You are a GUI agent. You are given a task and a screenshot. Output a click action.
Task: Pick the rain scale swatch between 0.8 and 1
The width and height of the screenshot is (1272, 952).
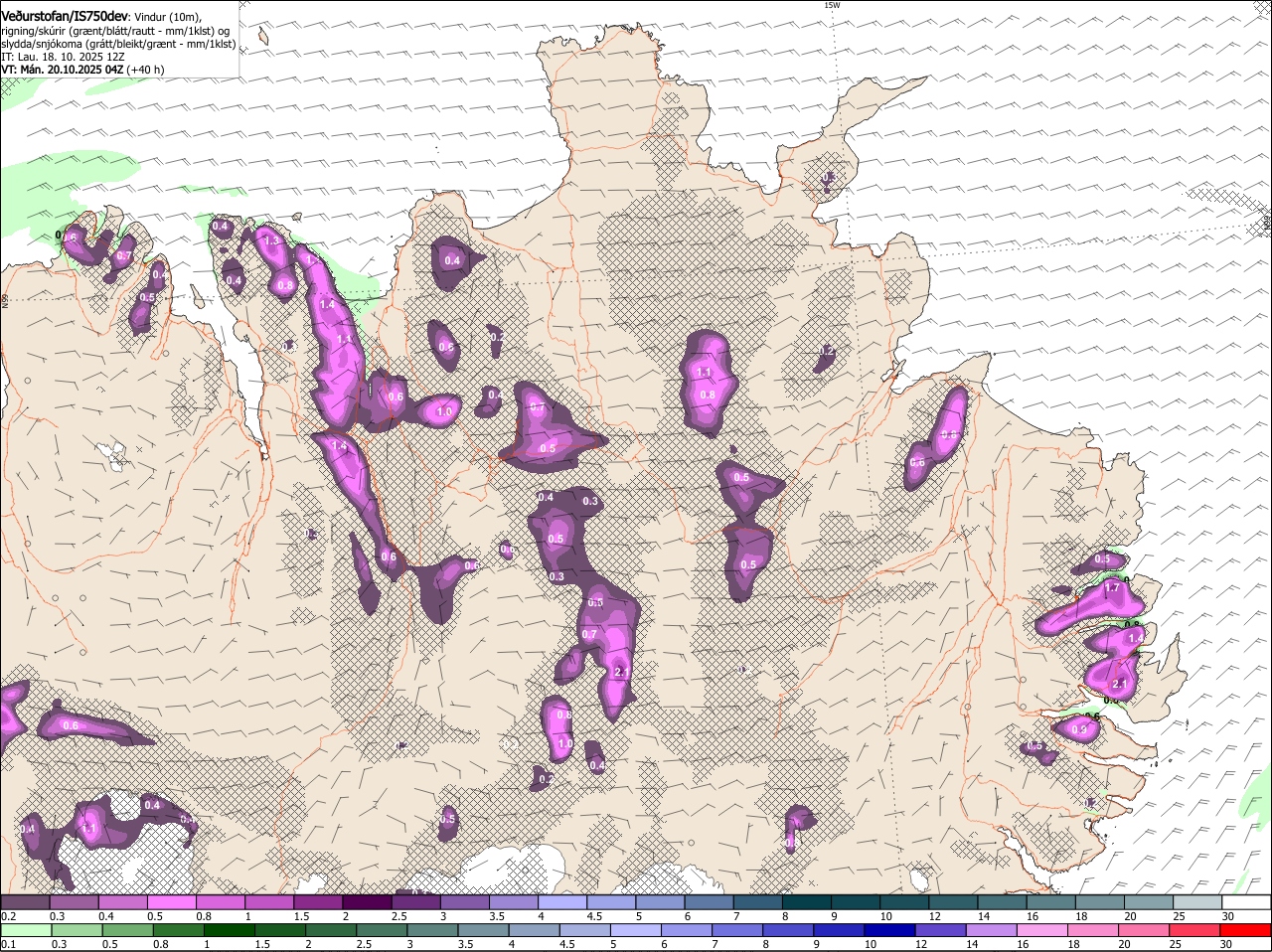click(x=178, y=931)
